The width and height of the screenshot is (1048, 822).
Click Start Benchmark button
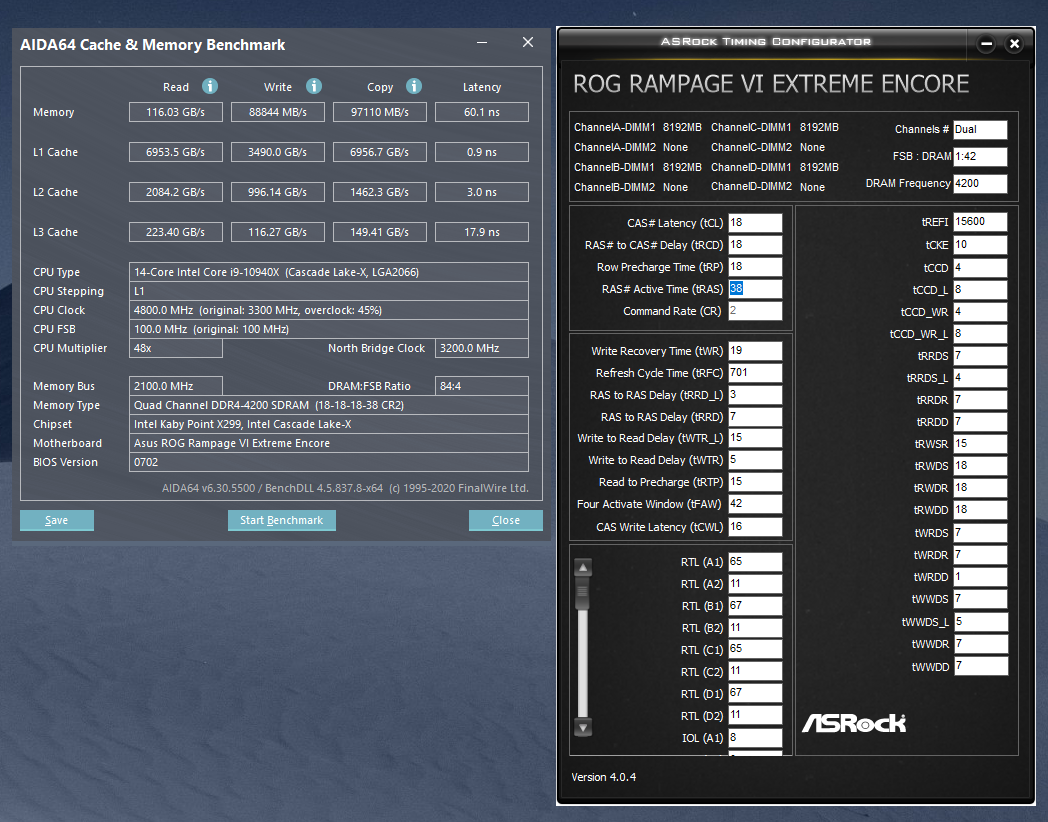tap(281, 520)
